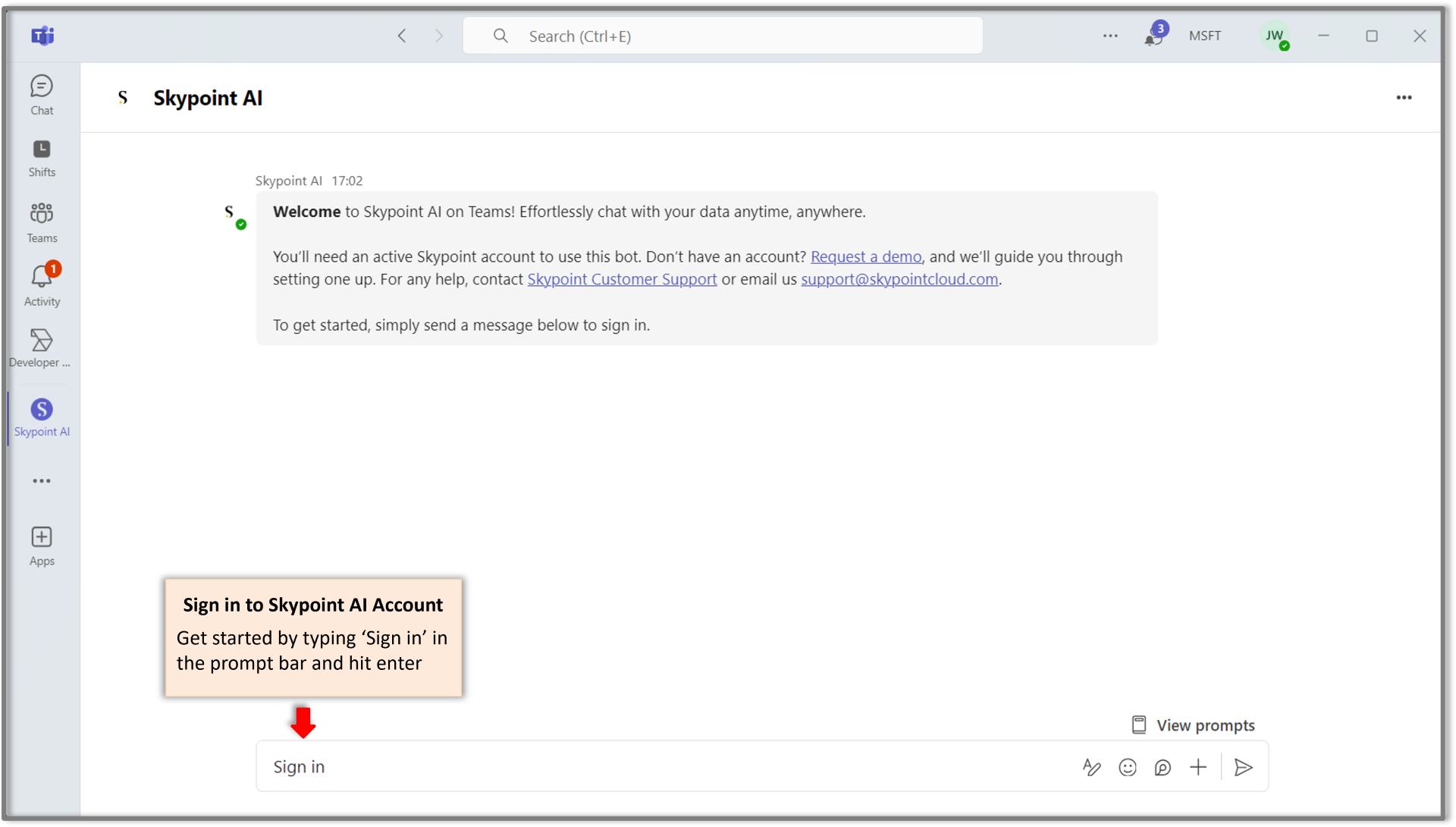This screenshot has width=1456, height=827.
Task: Open Teams notification bell icon
Action: point(1153,36)
